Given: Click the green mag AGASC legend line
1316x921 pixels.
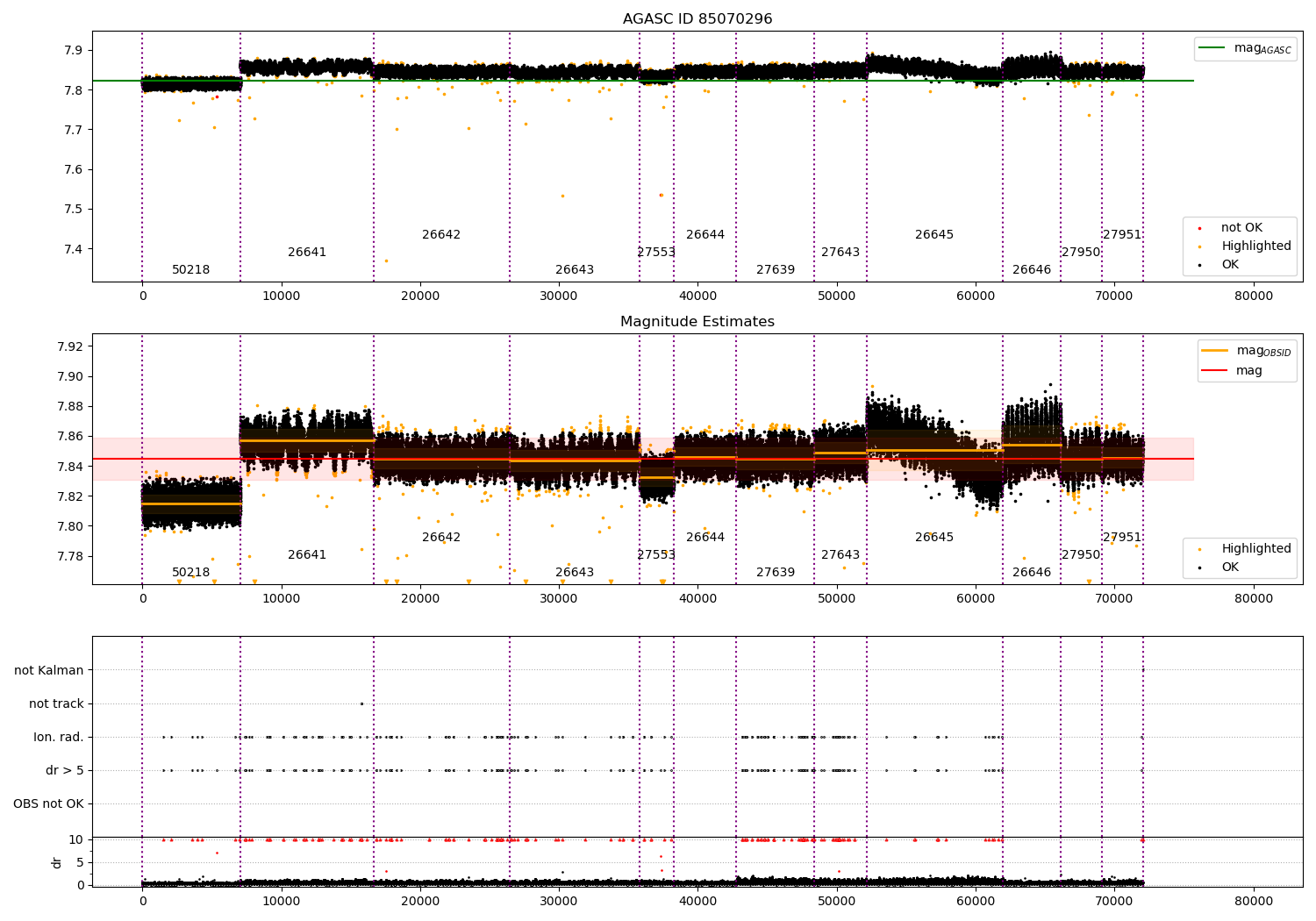Looking at the screenshot, I should coord(1213,48).
